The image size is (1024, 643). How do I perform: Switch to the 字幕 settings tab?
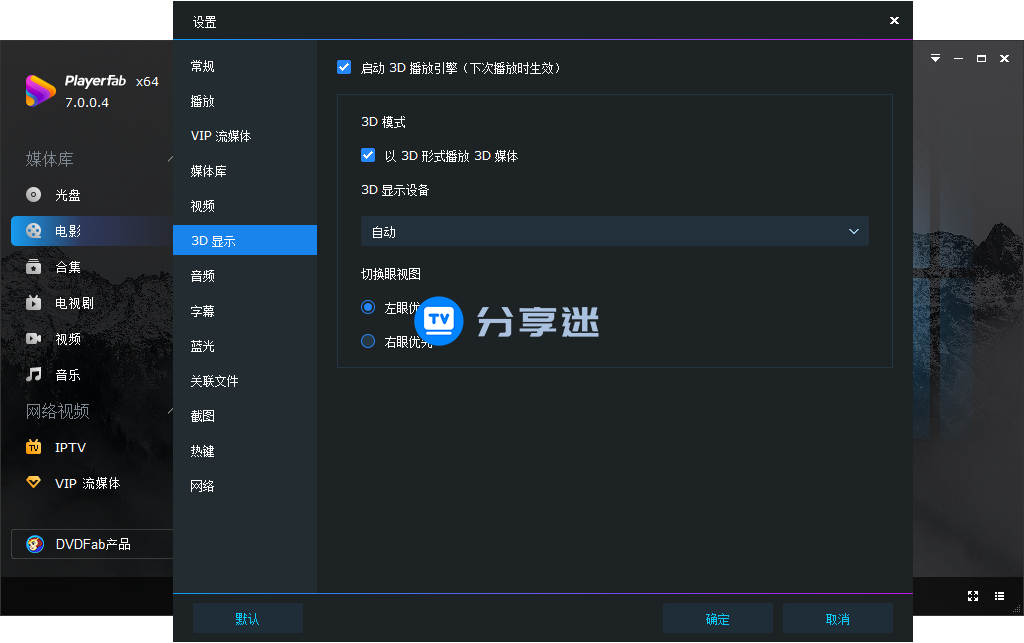coord(201,311)
